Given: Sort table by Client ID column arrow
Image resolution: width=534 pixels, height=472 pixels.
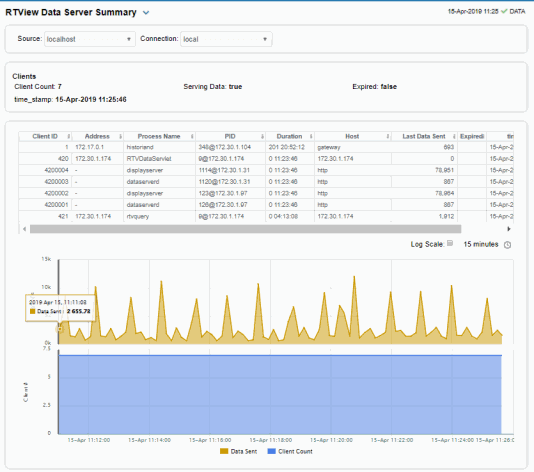Looking at the screenshot, I should pos(68,137).
